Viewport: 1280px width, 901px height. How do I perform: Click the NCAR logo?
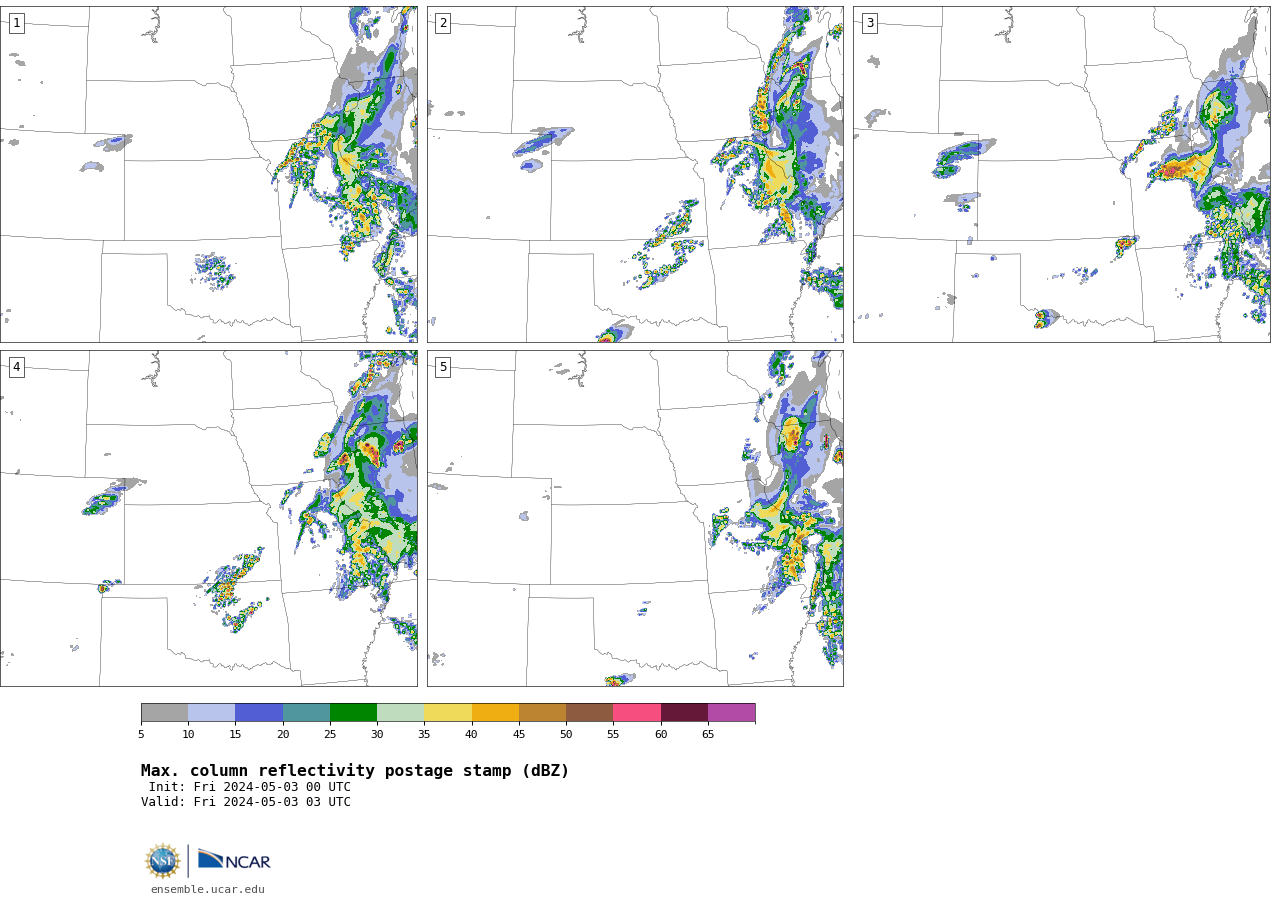[x=234, y=860]
